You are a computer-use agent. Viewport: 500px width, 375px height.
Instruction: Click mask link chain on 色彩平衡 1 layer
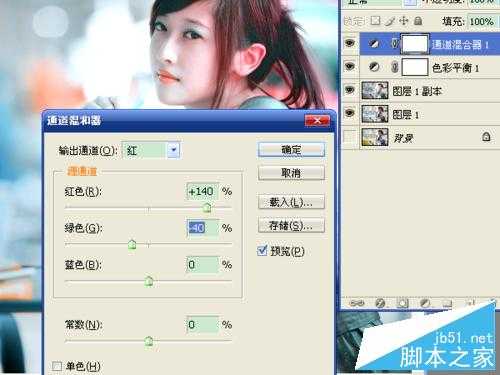(395, 67)
